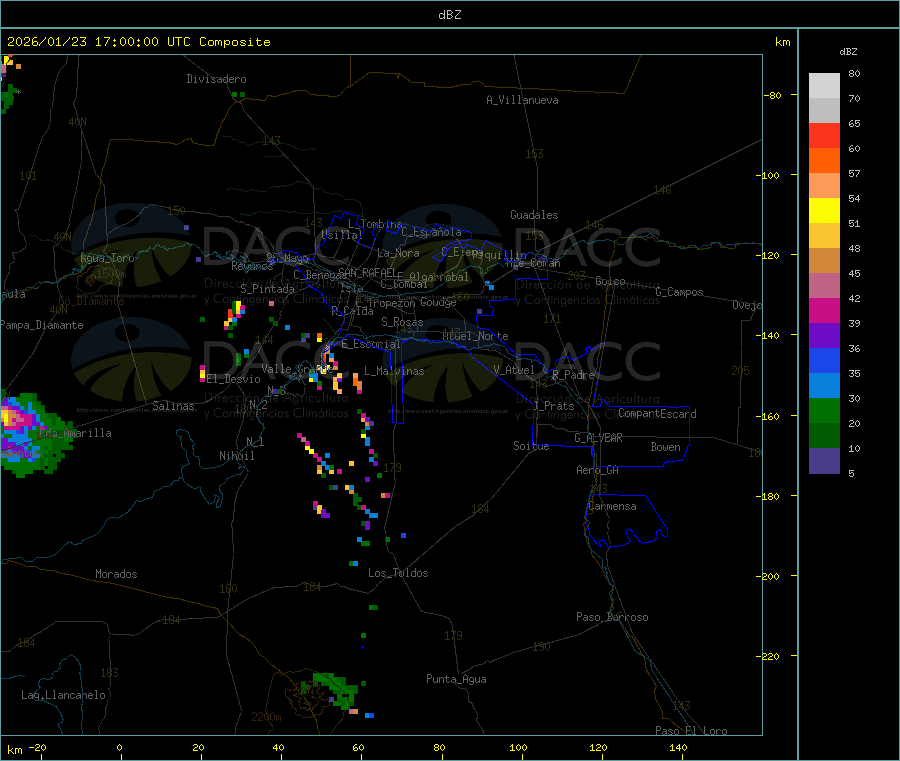
Task: Click the 'Guadales' map label
Action: pos(534,215)
